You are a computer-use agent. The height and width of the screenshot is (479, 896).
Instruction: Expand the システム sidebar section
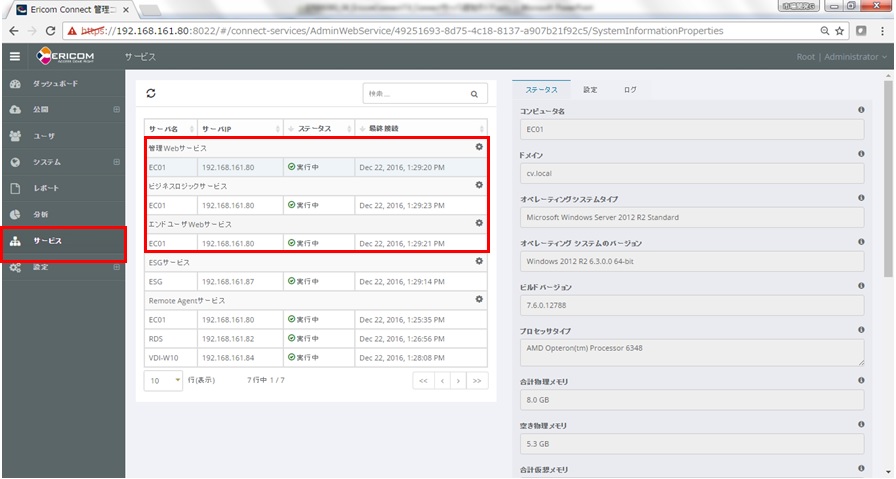pos(116,162)
